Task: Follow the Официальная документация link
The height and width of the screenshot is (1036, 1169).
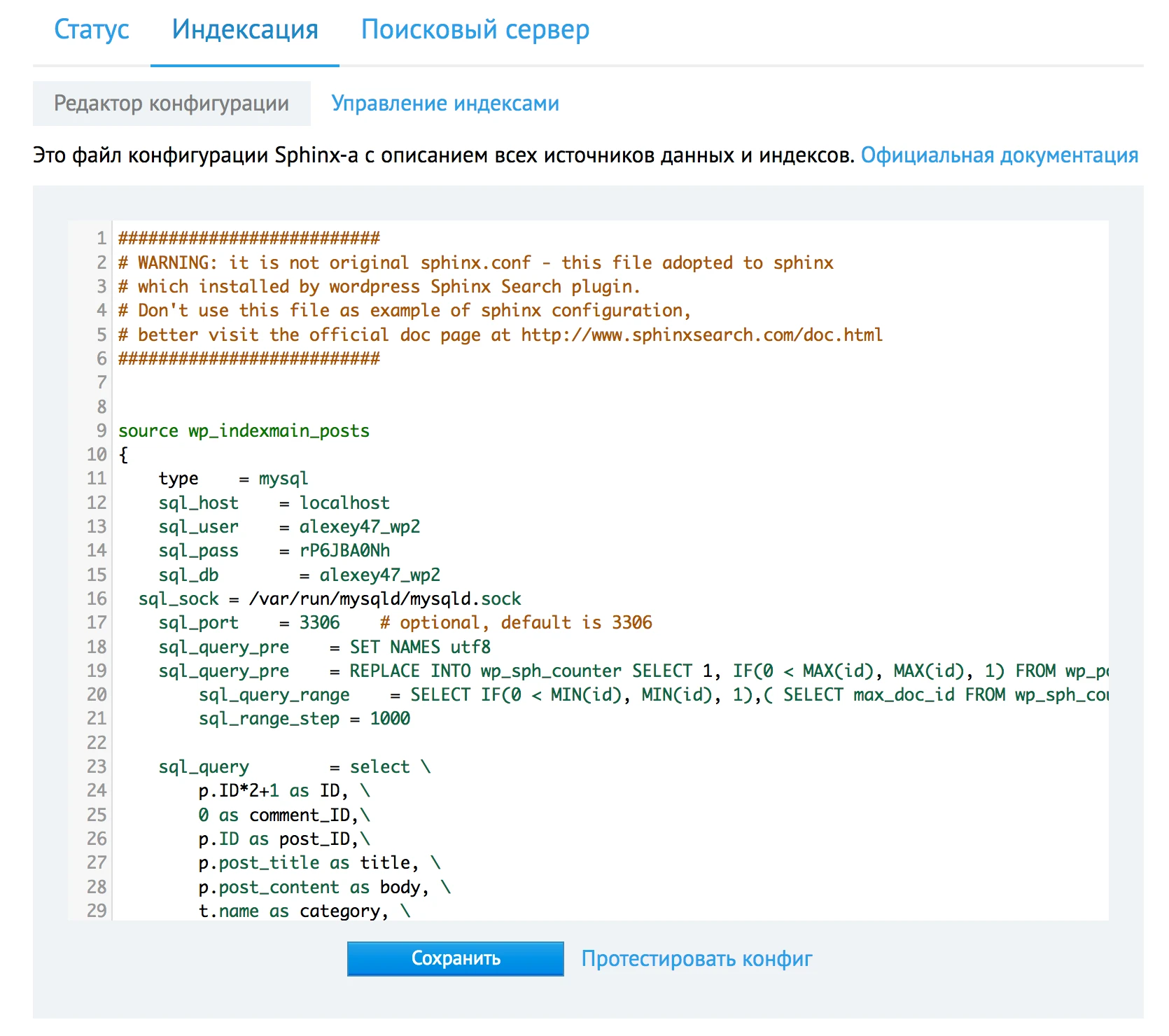Action: coord(999,155)
